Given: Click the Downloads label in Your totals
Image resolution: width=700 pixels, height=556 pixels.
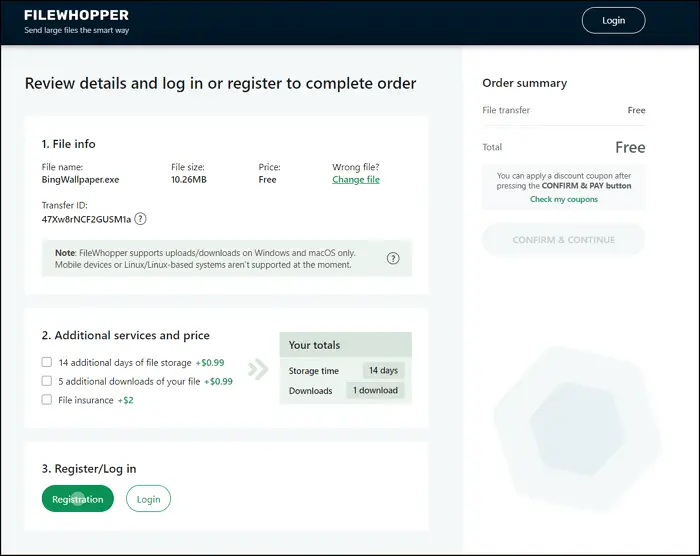Looking at the screenshot, I should point(310,391).
